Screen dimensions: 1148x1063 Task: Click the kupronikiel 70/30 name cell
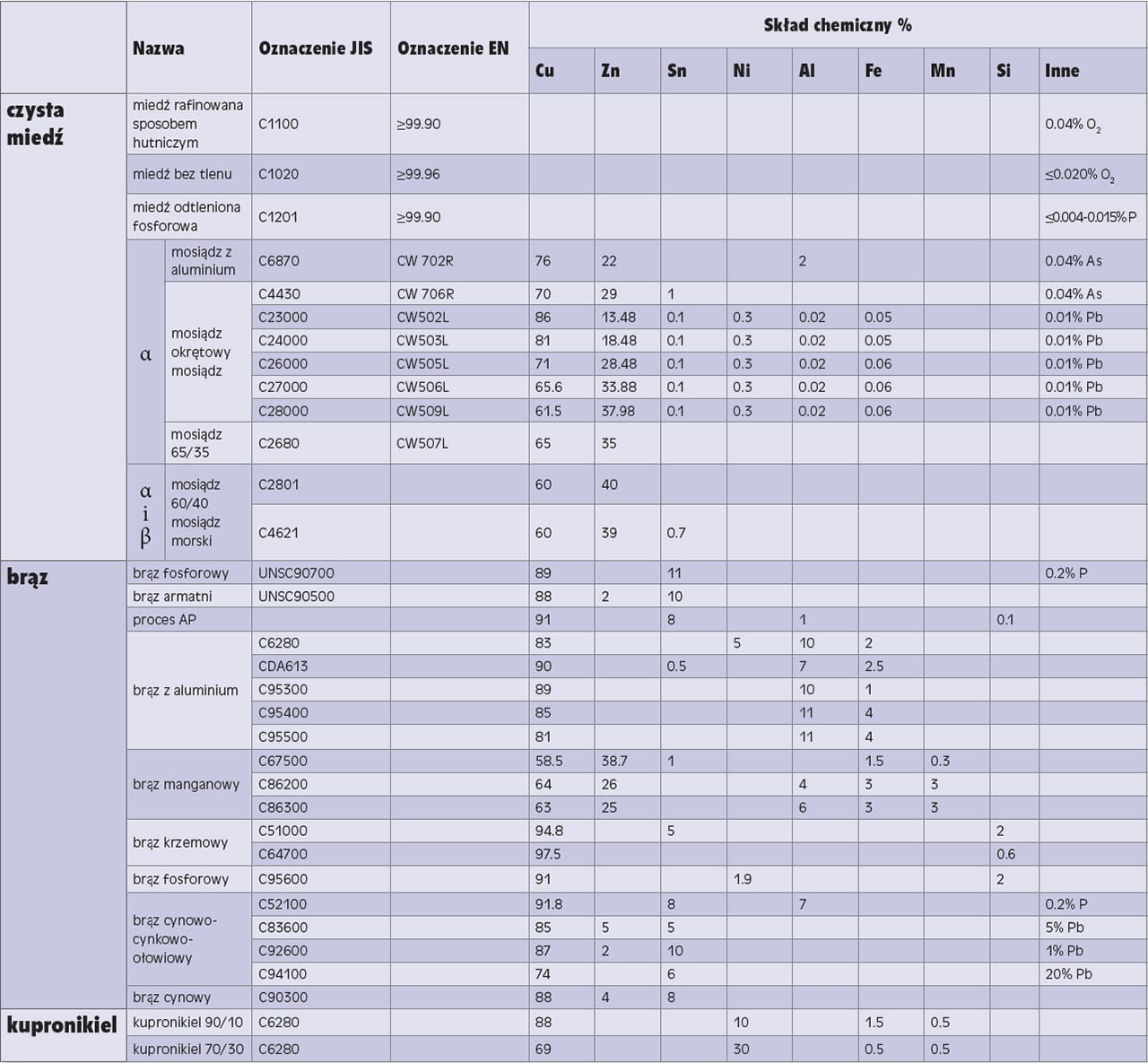pos(188,1049)
